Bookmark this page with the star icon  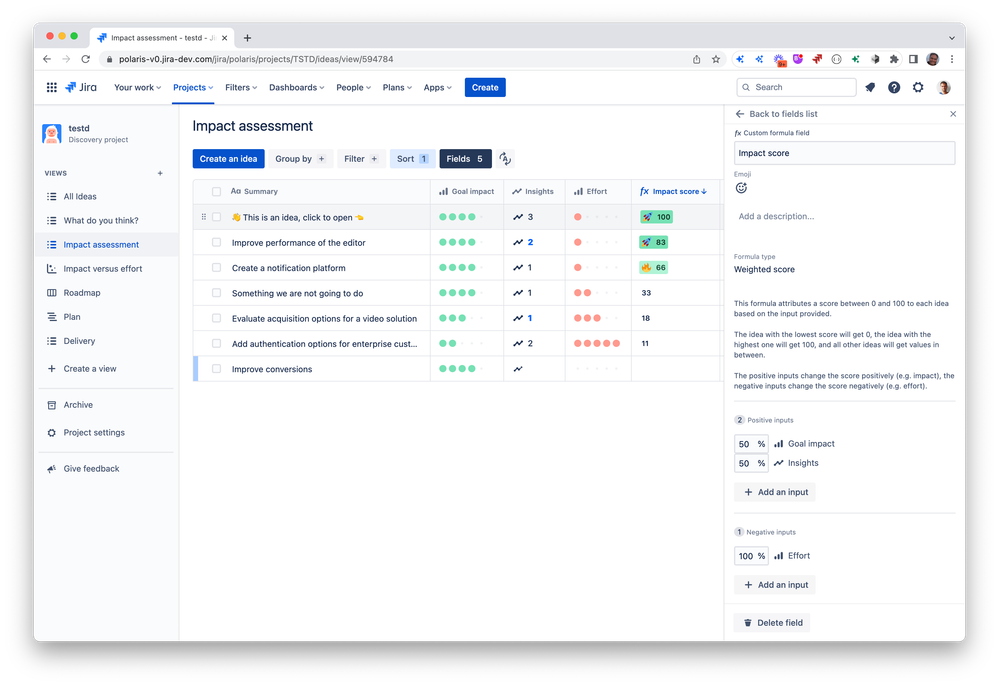[x=716, y=59]
